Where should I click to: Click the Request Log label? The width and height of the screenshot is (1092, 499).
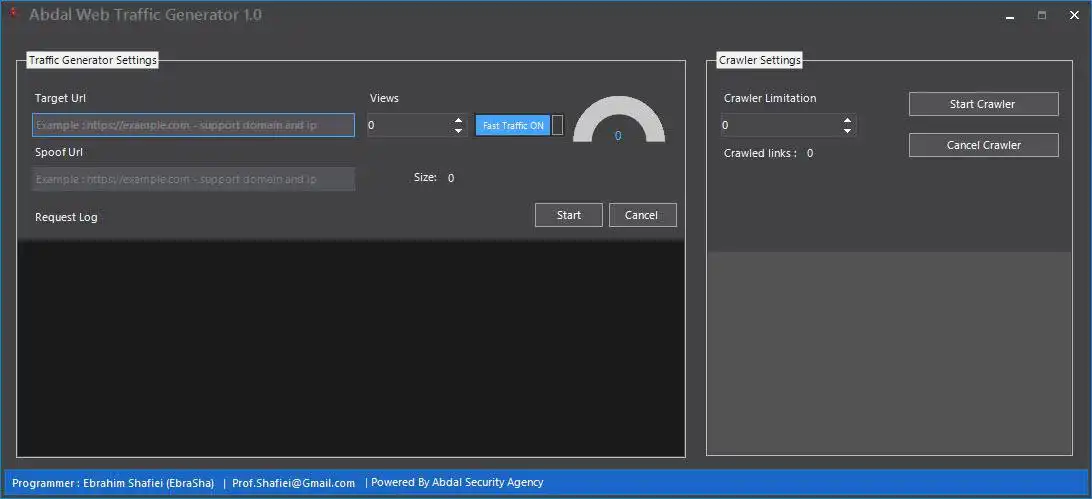[x=66, y=217]
